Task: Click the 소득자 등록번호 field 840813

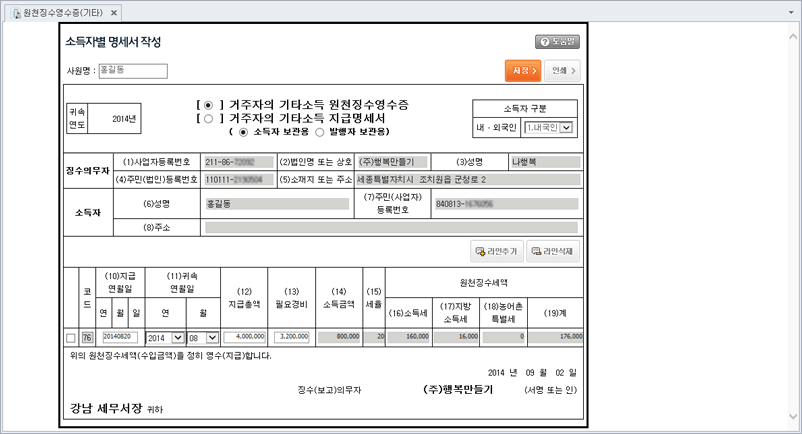Action: tap(506, 204)
